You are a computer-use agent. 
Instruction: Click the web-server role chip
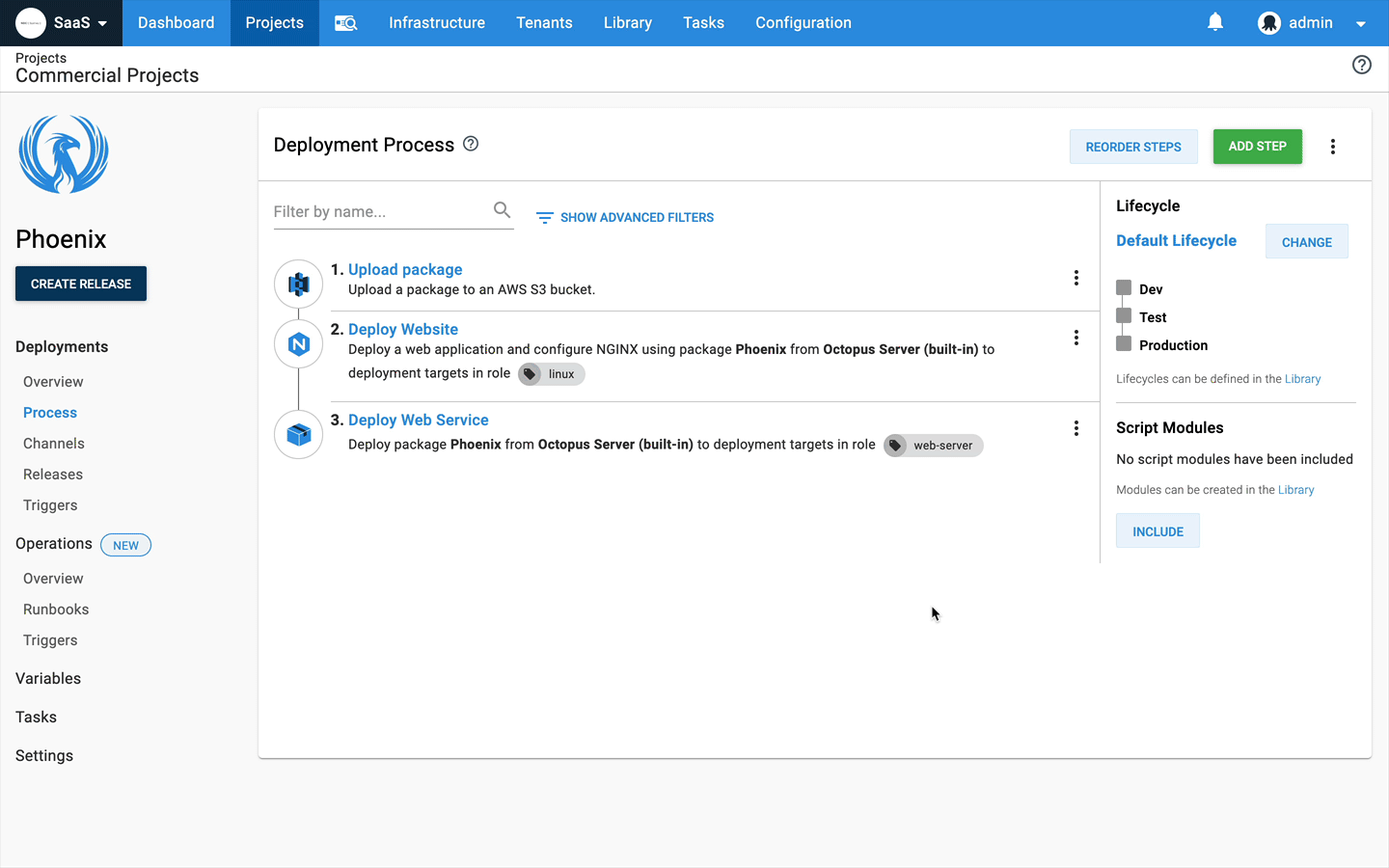[934, 446]
